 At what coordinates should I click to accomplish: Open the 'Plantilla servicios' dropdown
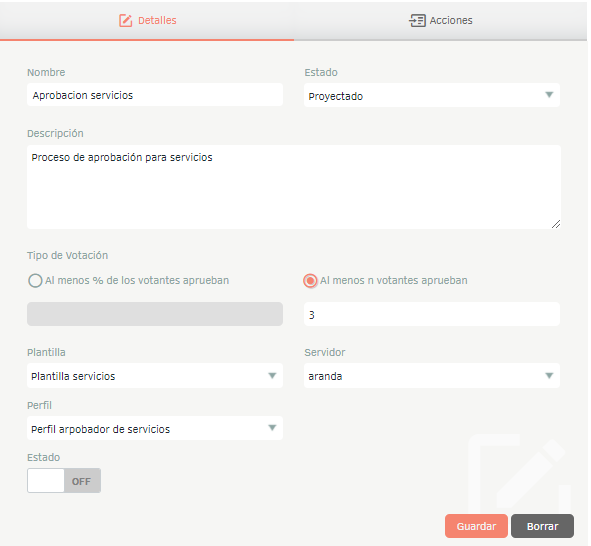155,376
